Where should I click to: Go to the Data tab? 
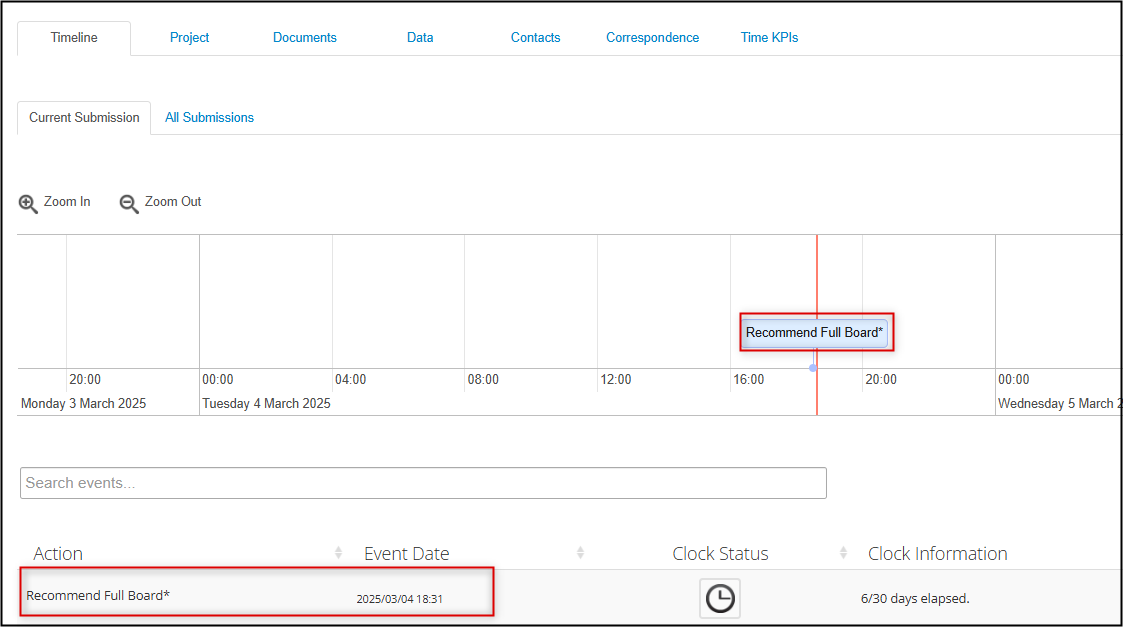point(420,38)
